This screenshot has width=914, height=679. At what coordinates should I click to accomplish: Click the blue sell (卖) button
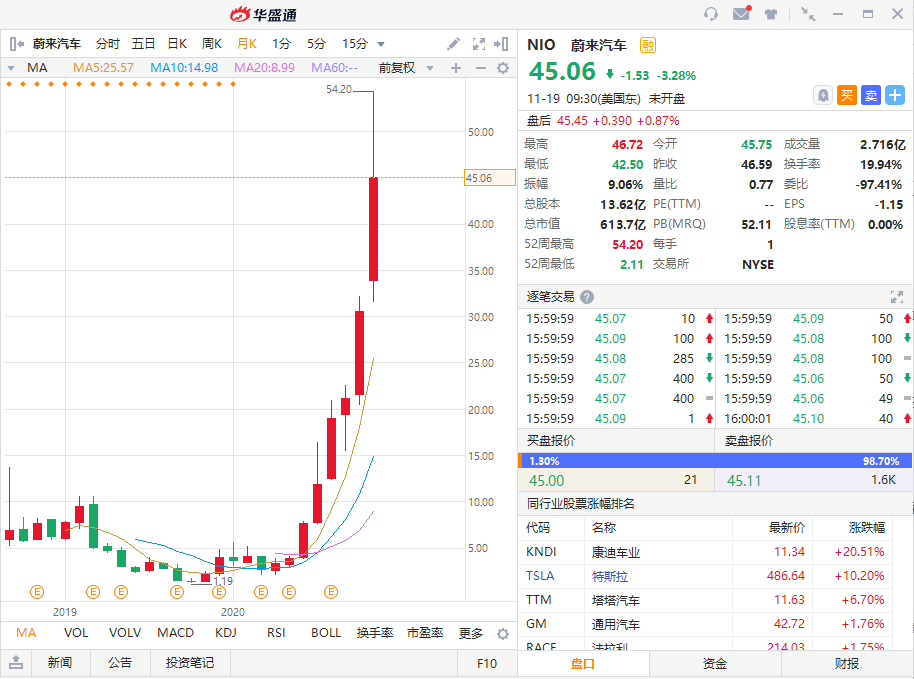pyautogui.click(x=871, y=95)
